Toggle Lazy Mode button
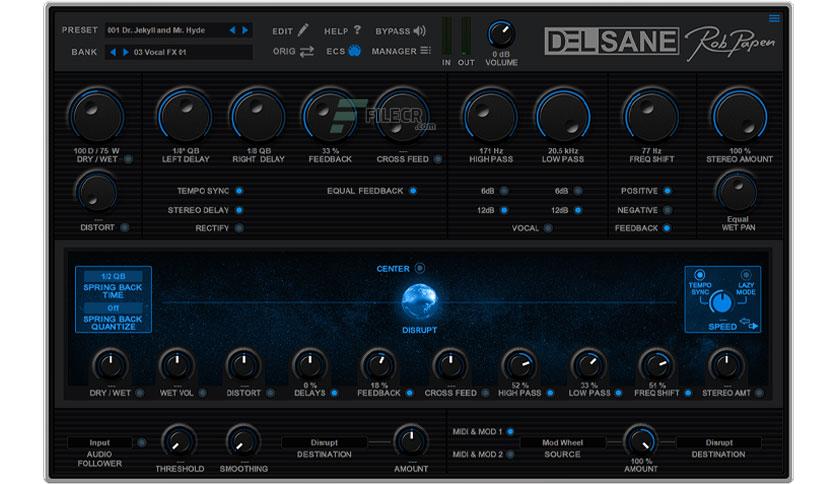The width and height of the screenshot is (836, 484). point(745,275)
